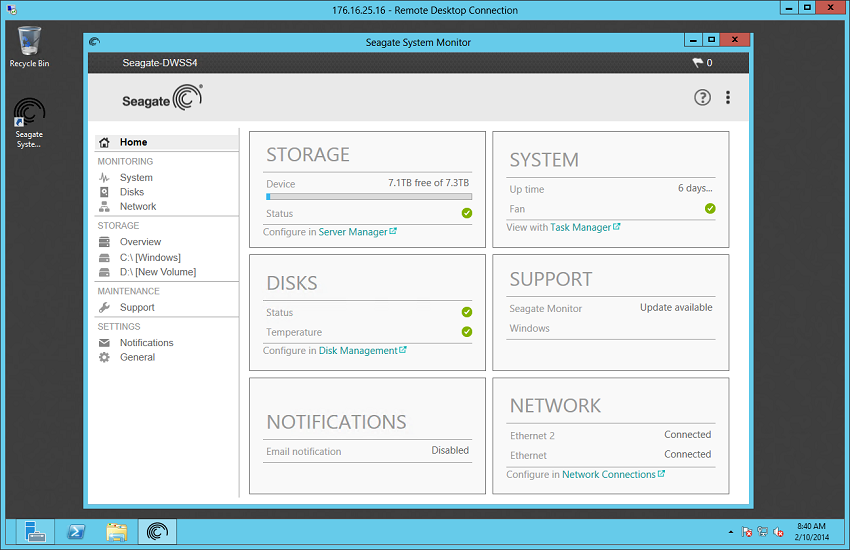Click the NETWORK card heading

[x=555, y=406]
